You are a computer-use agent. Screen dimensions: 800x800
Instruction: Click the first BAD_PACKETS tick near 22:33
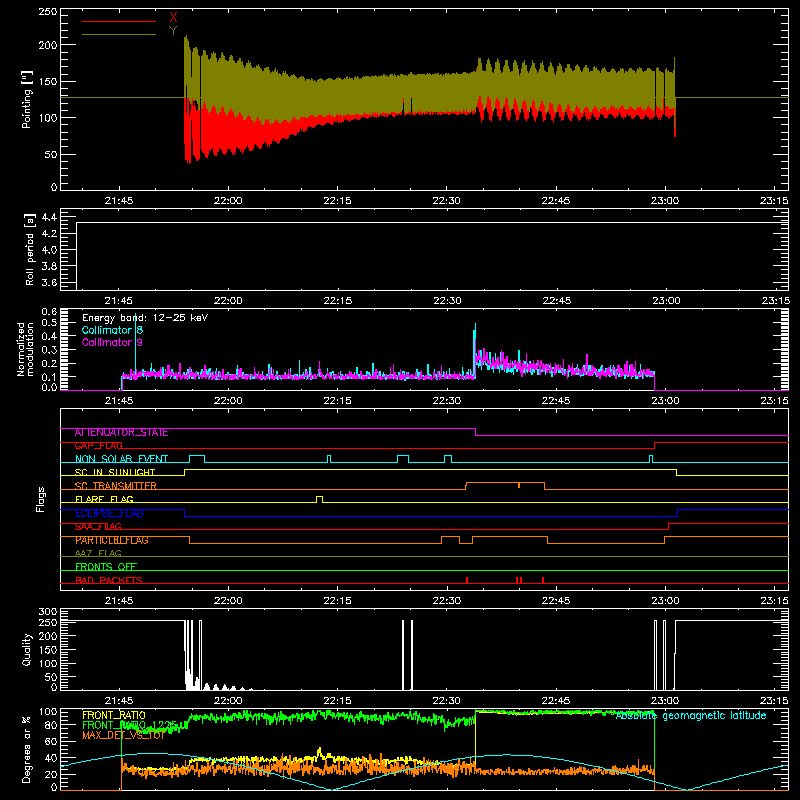pos(467,580)
